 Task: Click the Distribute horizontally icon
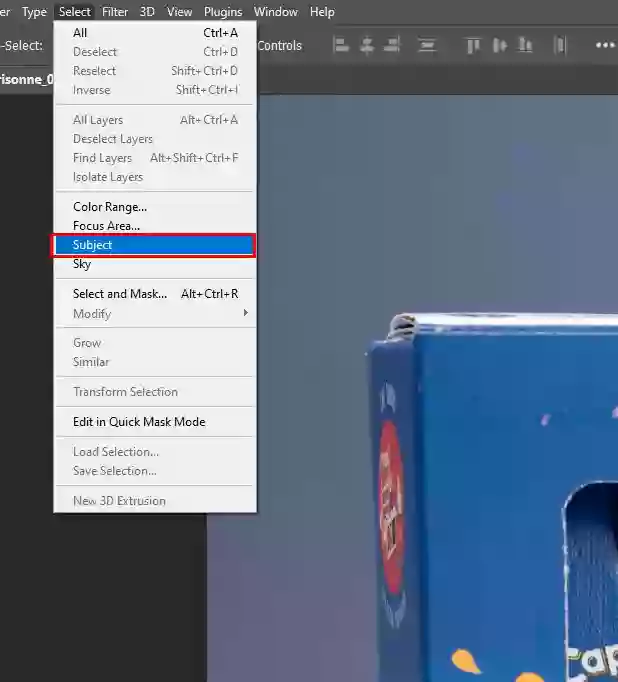(560, 45)
